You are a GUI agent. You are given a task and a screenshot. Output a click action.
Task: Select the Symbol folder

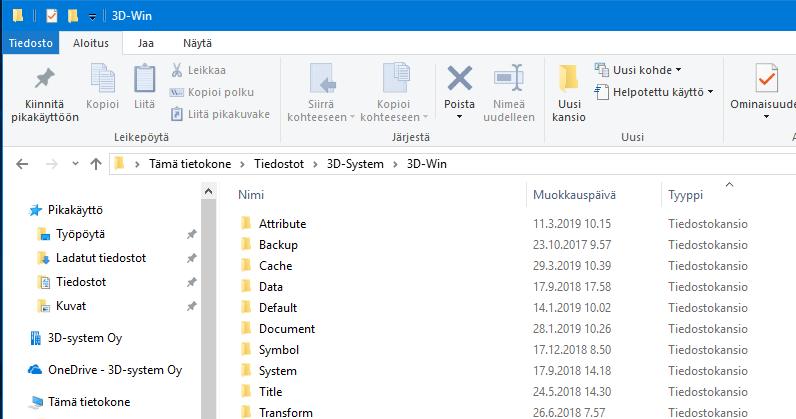click(x=279, y=350)
